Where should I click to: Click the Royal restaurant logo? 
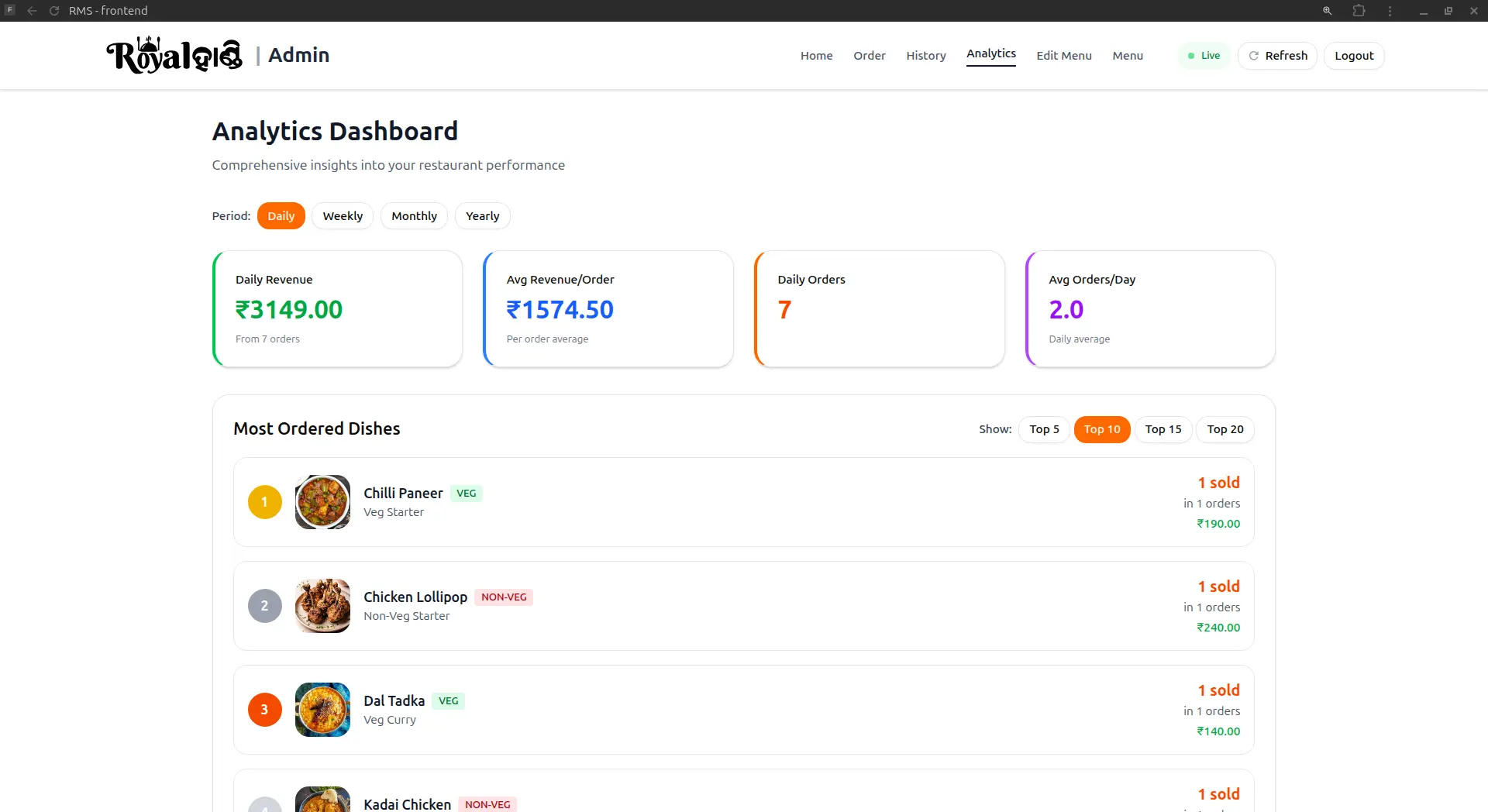[174, 55]
